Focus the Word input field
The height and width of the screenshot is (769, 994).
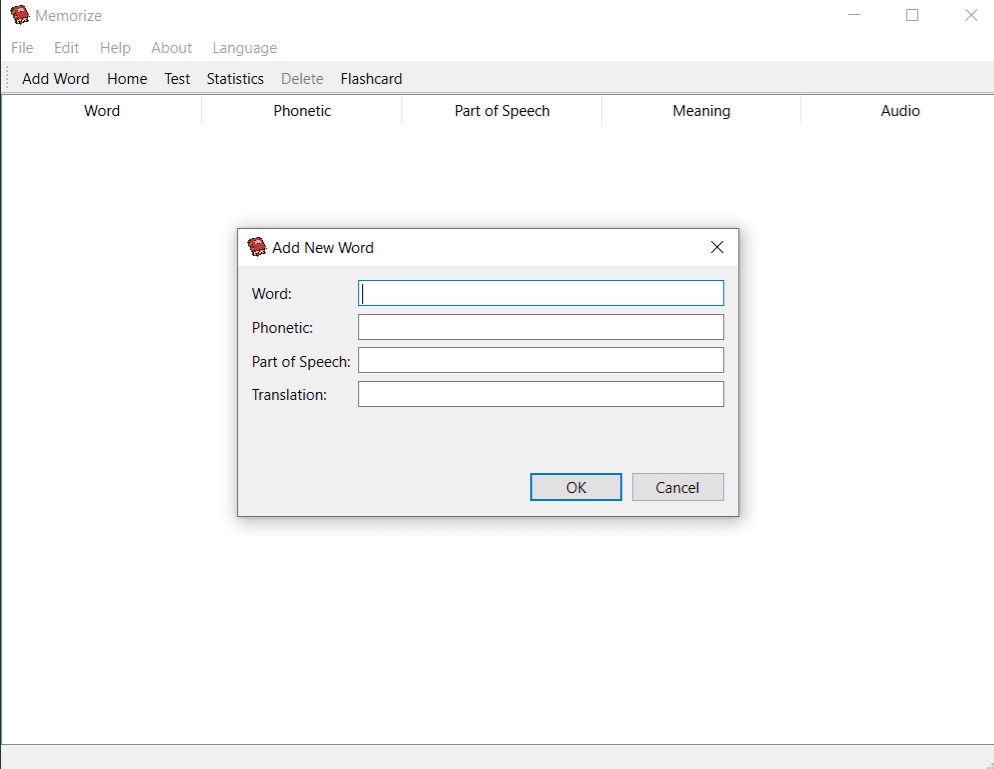coord(540,293)
